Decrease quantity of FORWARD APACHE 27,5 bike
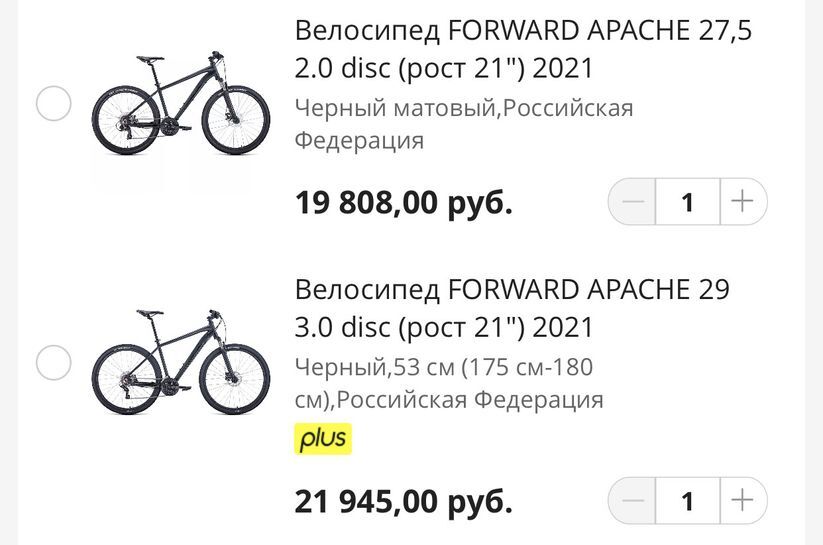The width and height of the screenshot is (823, 545). click(633, 202)
